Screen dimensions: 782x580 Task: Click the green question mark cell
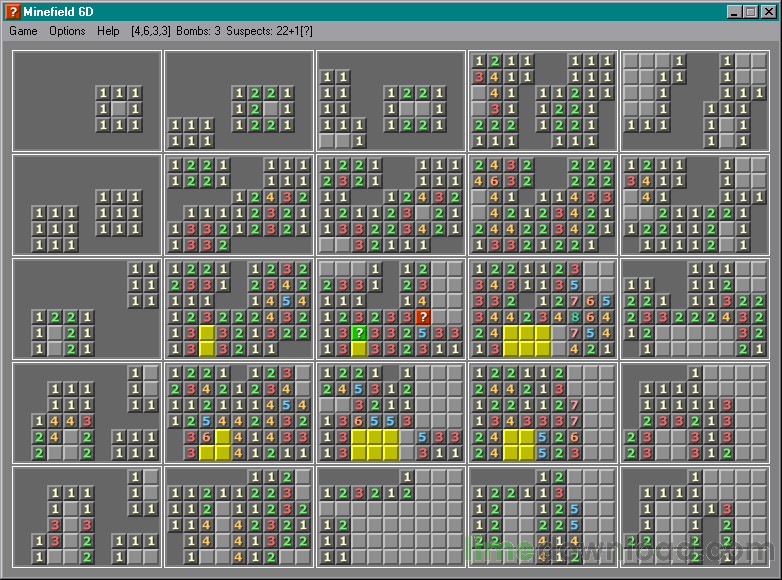[359, 333]
